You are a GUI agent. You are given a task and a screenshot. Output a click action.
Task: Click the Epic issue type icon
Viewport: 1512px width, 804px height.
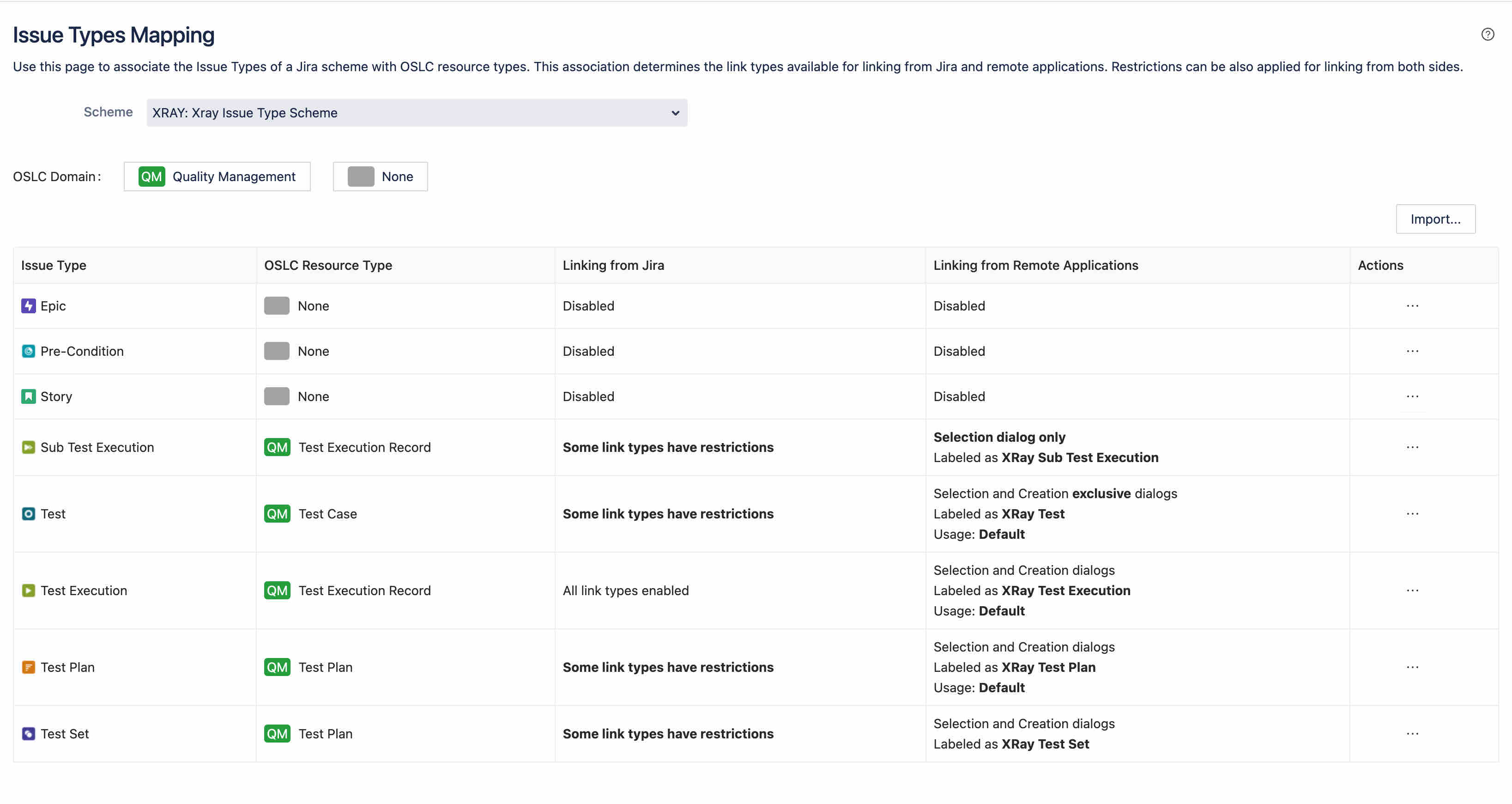(28, 306)
